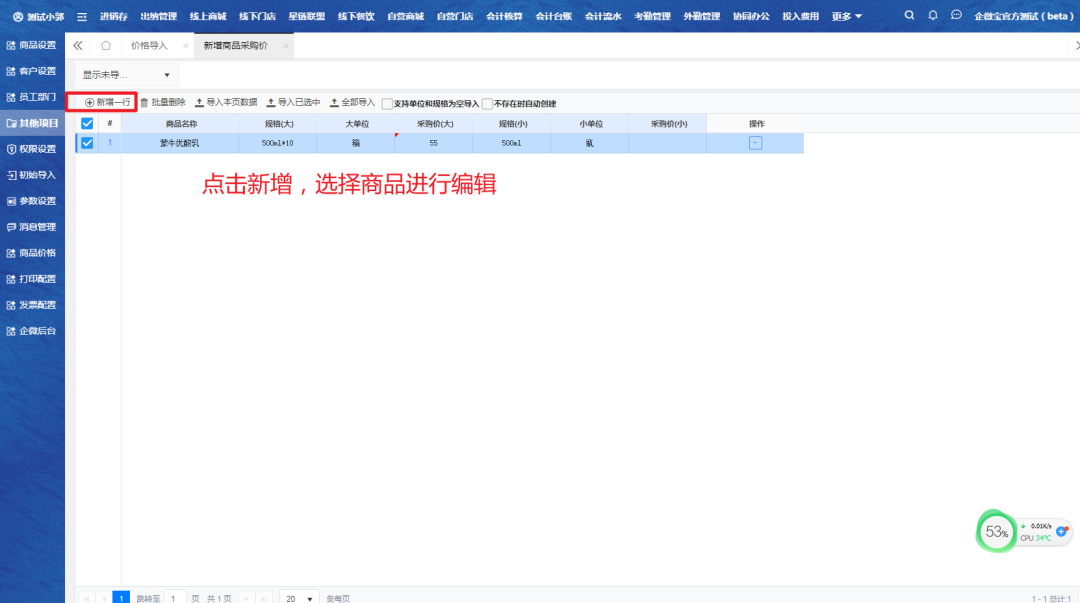This screenshot has width=1080, height=603.
Task: Toggle the header select-all checkbox
Action: (x=87, y=123)
